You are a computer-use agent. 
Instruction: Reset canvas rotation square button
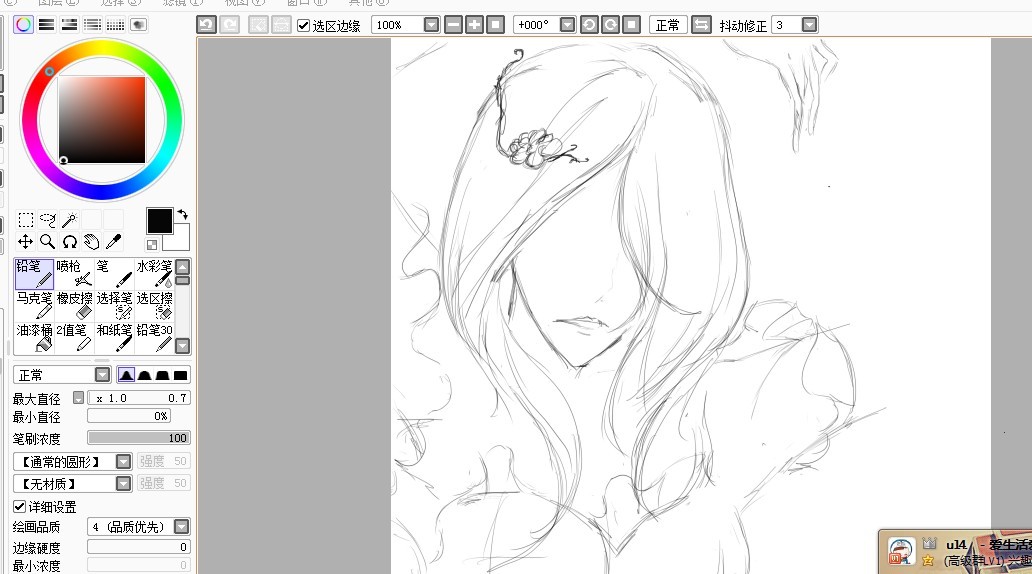click(x=631, y=25)
